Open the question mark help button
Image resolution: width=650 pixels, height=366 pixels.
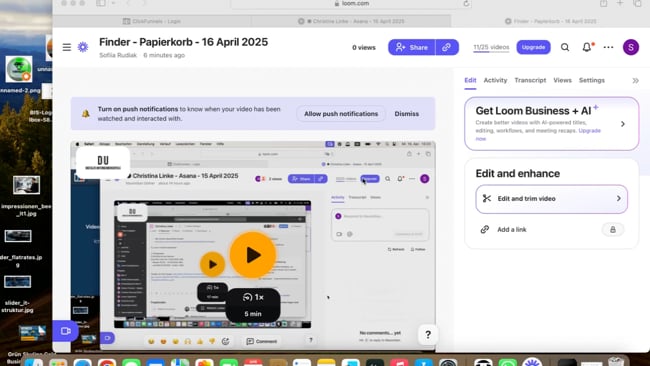pos(428,334)
